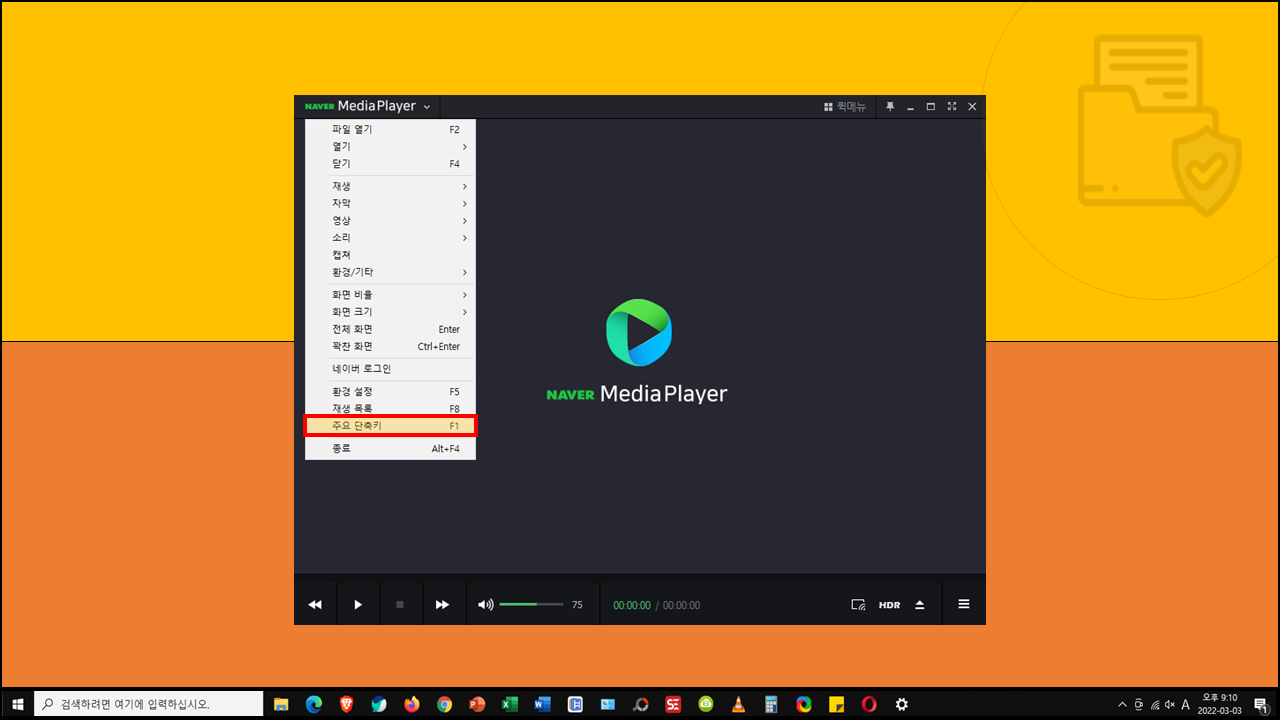The width and height of the screenshot is (1280, 720).
Task: Open Settings gear from the taskbar
Action: click(x=901, y=704)
